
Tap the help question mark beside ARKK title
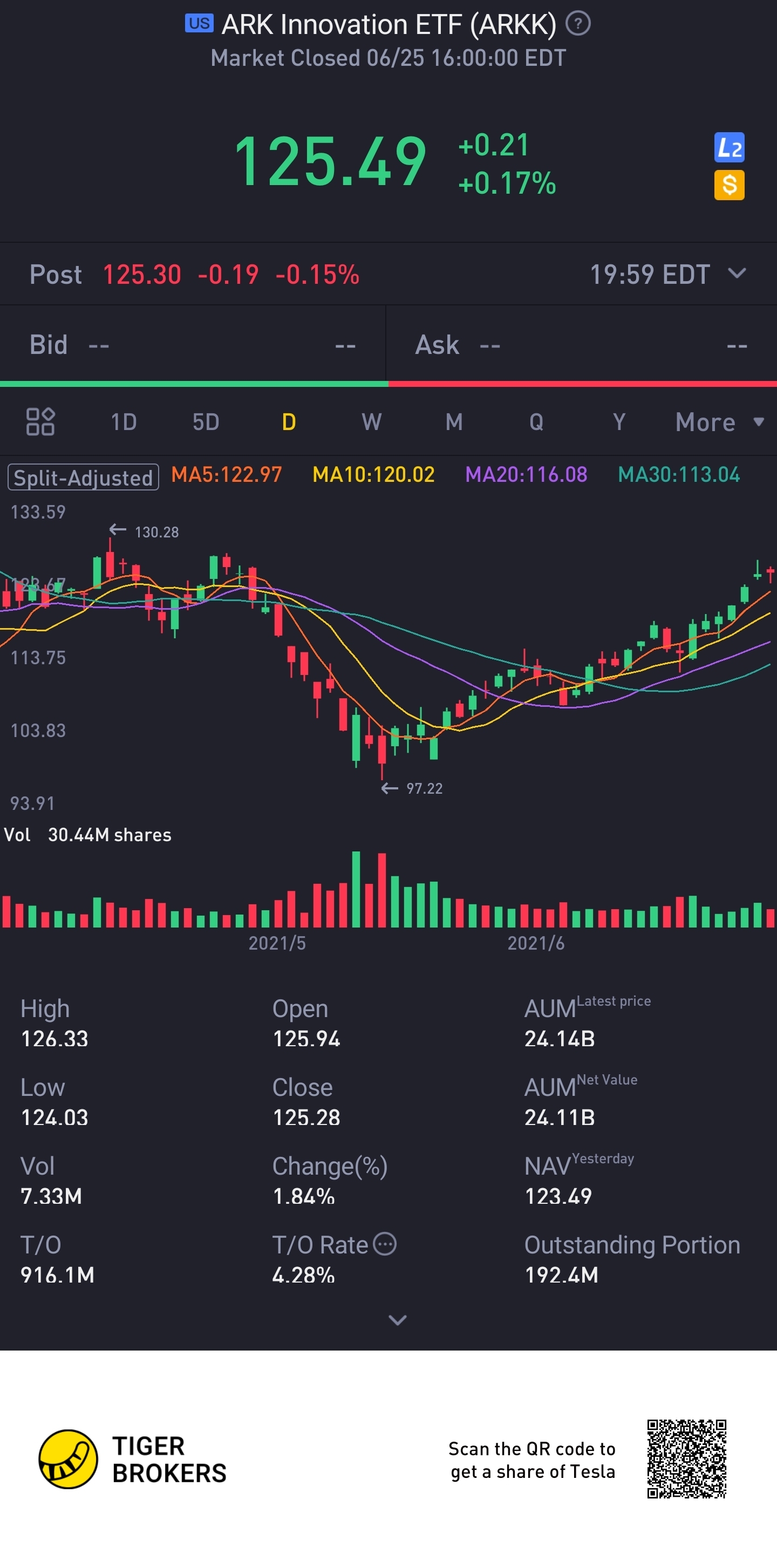click(578, 24)
